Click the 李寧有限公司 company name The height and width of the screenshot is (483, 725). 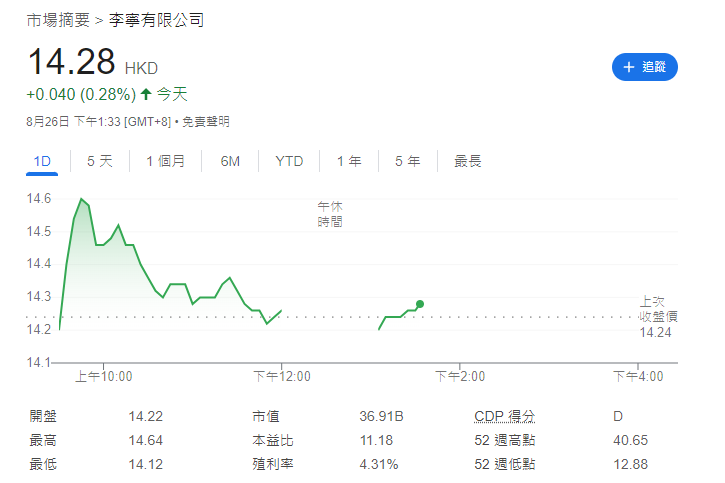pyautogui.click(x=155, y=20)
